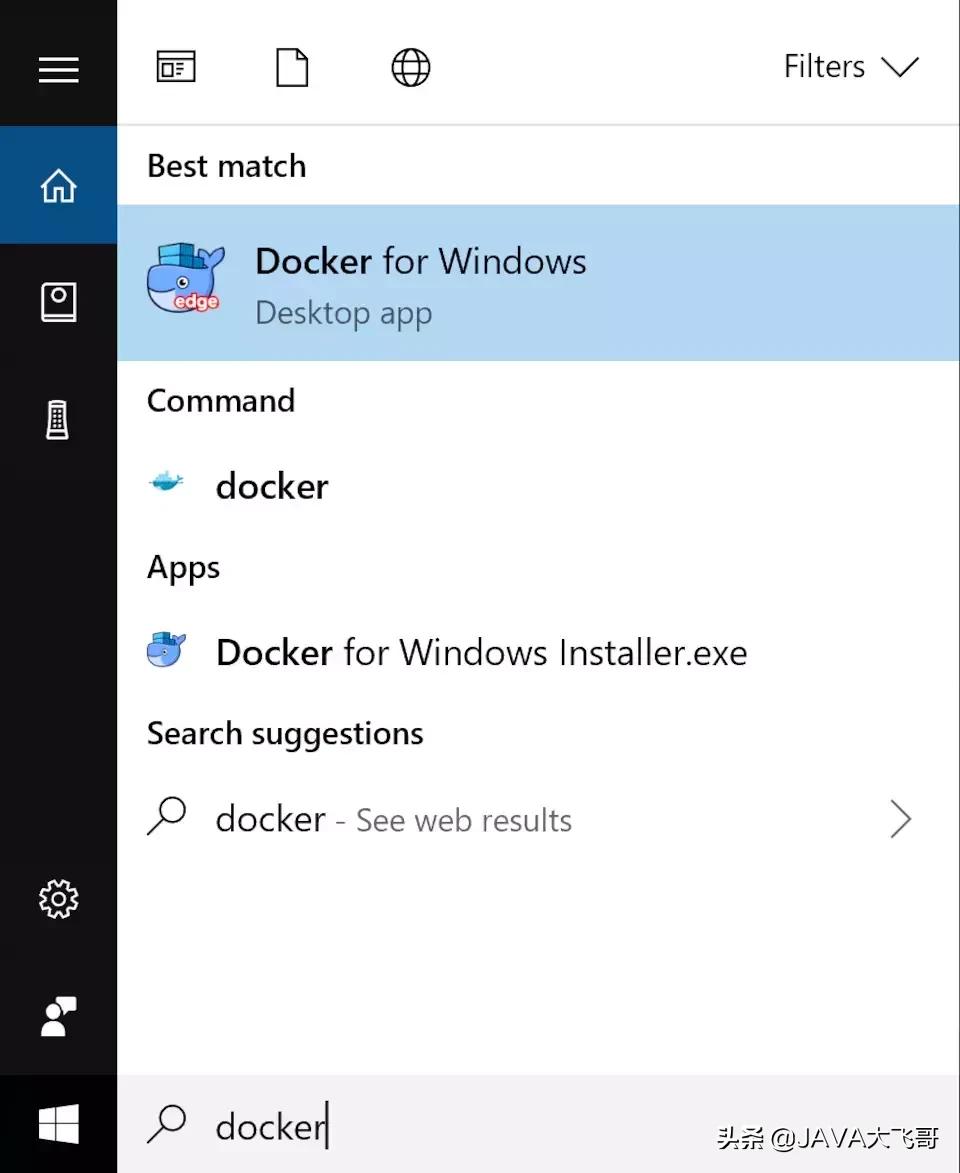Open the Start menu Windows logo
Viewport: 960px width, 1173px height.
point(58,1124)
